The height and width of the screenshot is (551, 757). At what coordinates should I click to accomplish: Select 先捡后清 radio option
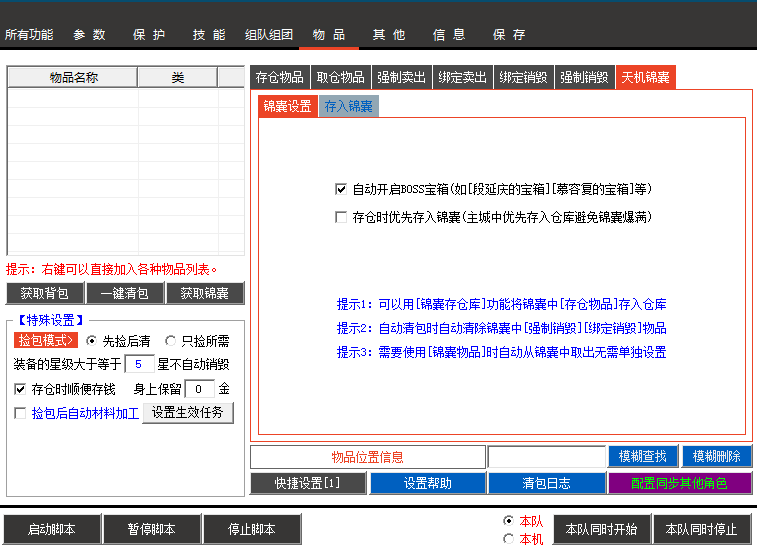click(91, 341)
